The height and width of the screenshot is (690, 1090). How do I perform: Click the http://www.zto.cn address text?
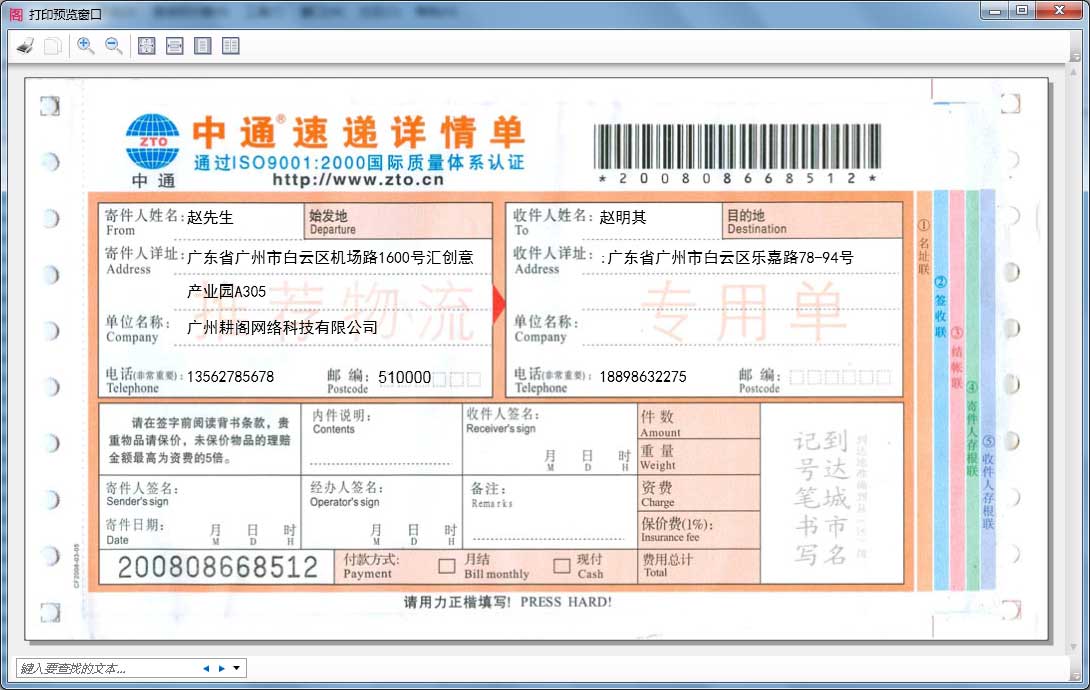[x=358, y=180]
